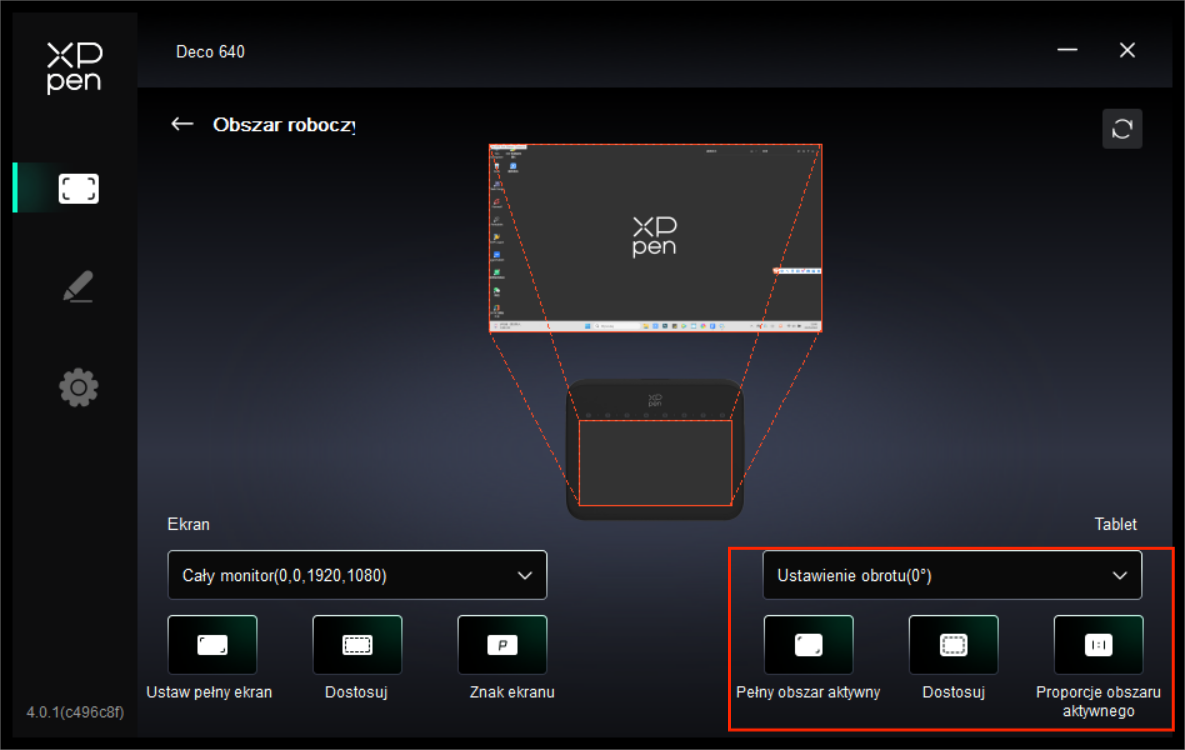Screen dimensions: 1185x750
Task: Click the screen Dostosuj icon under Ekran
Action: tap(357, 645)
